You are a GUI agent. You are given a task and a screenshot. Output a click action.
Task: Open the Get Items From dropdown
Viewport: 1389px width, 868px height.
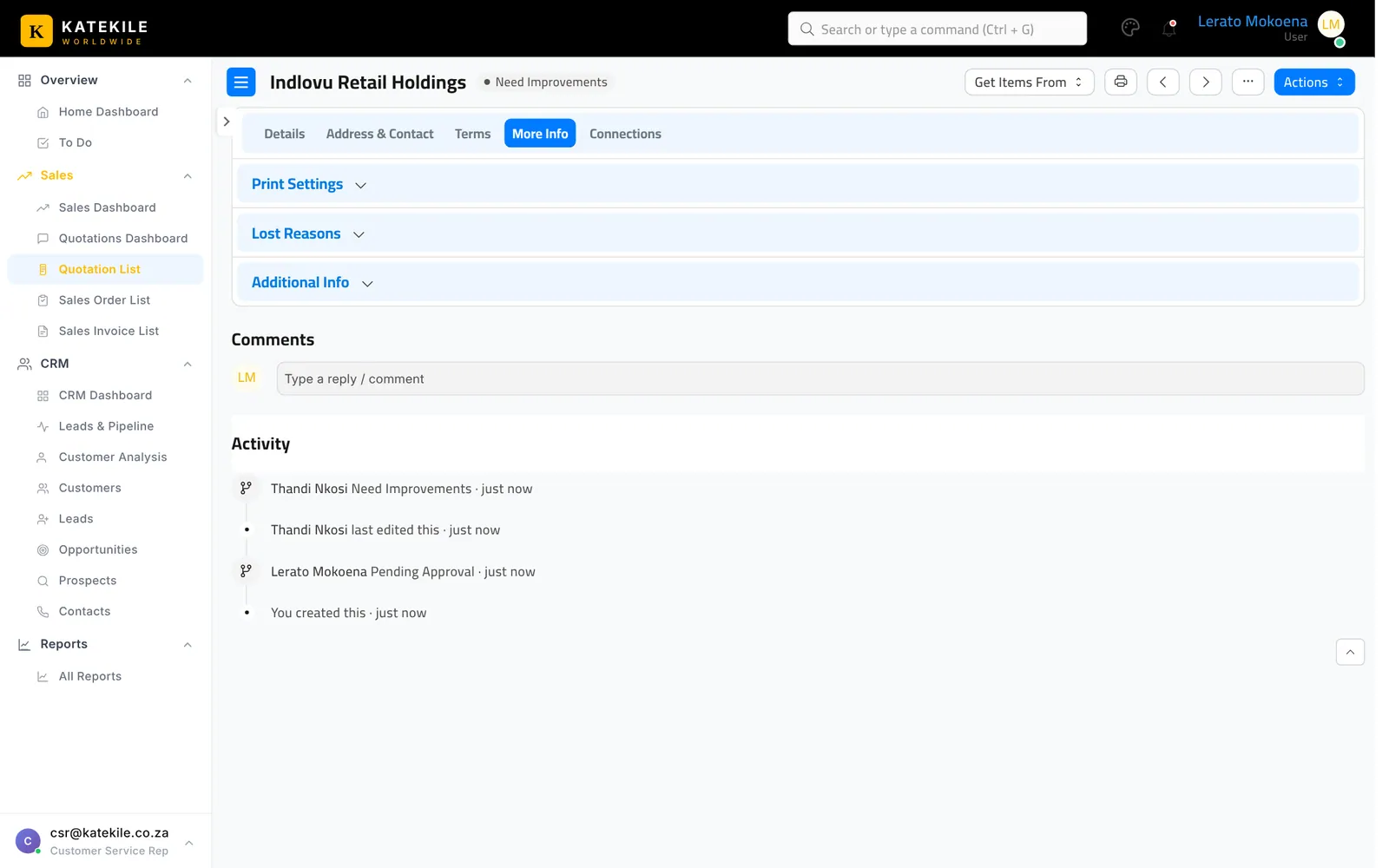(x=1029, y=82)
